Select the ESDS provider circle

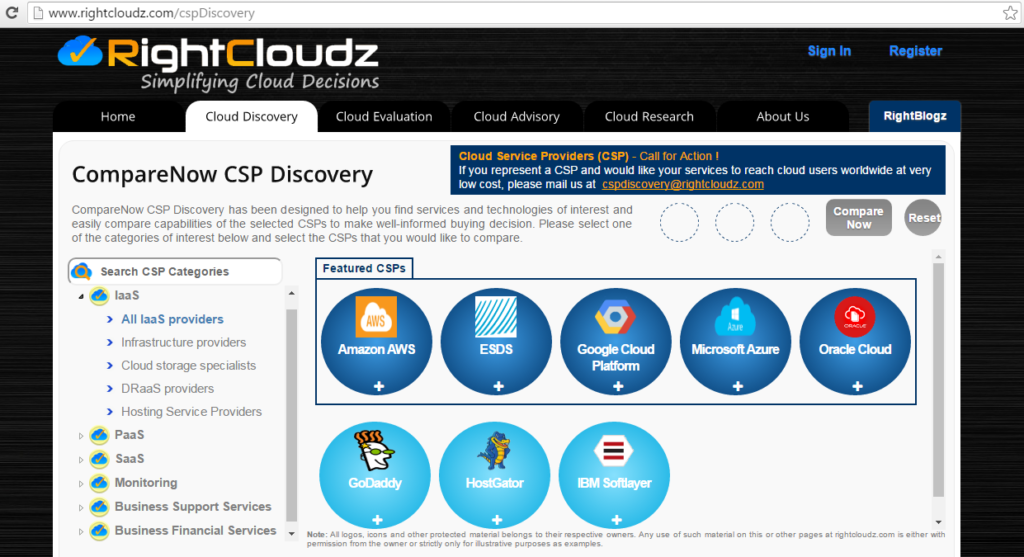(x=496, y=342)
